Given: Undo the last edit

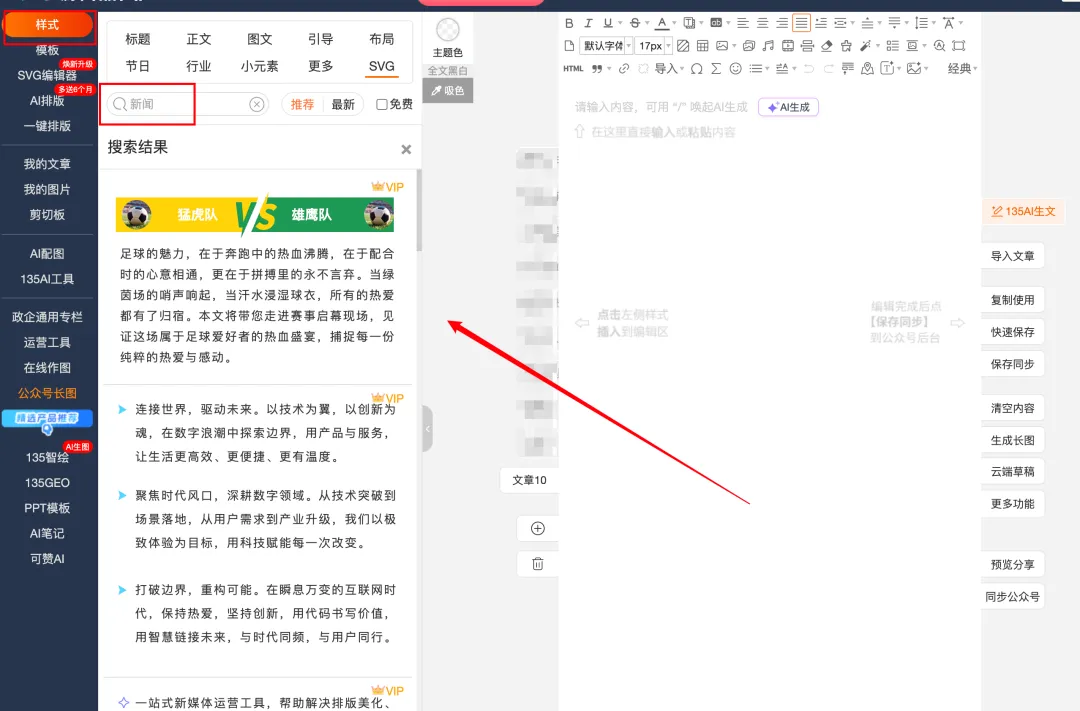Looking at the screenshot, I should [809, 69].
